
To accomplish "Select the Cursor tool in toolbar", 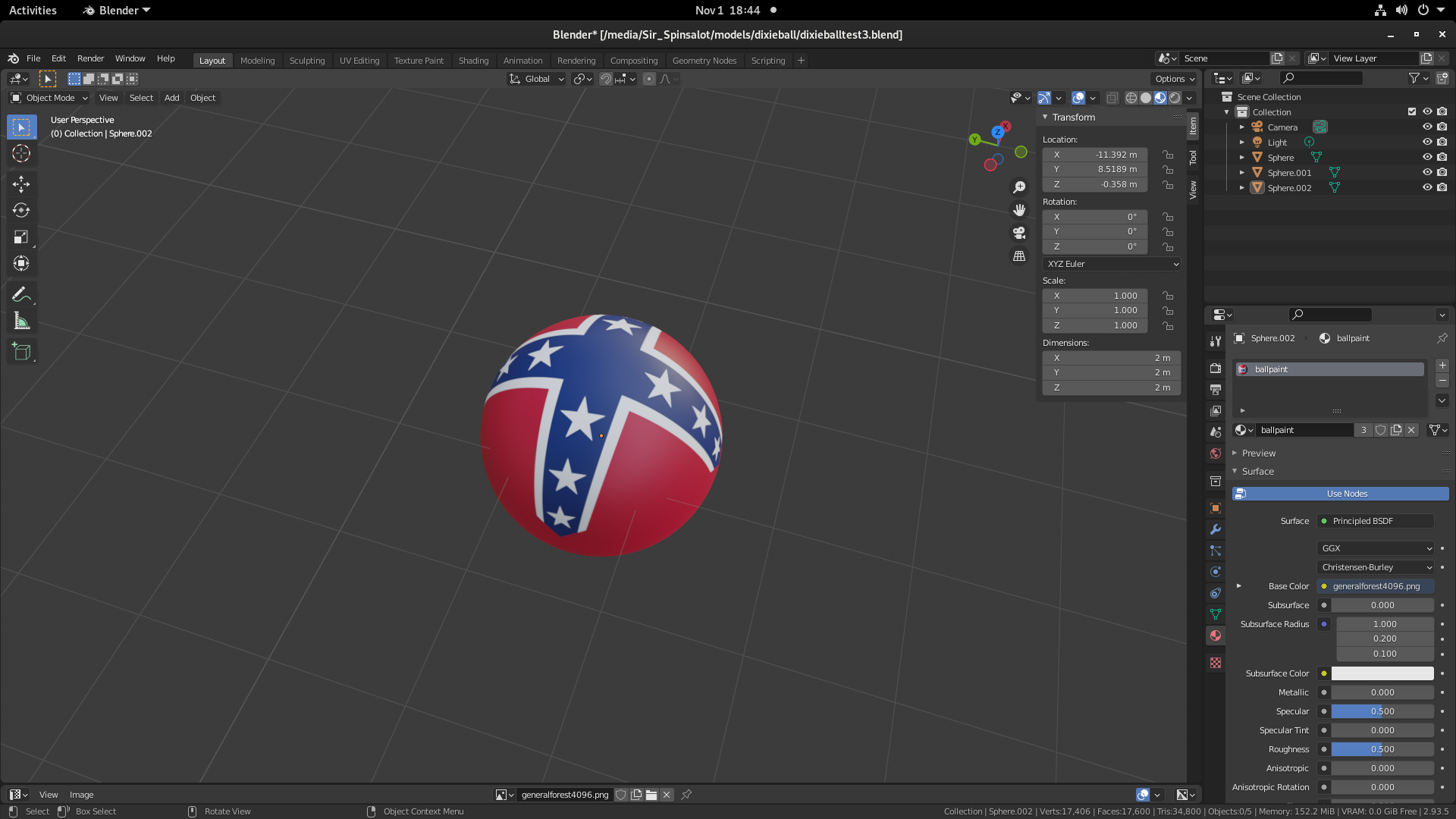I will (21, 154).
